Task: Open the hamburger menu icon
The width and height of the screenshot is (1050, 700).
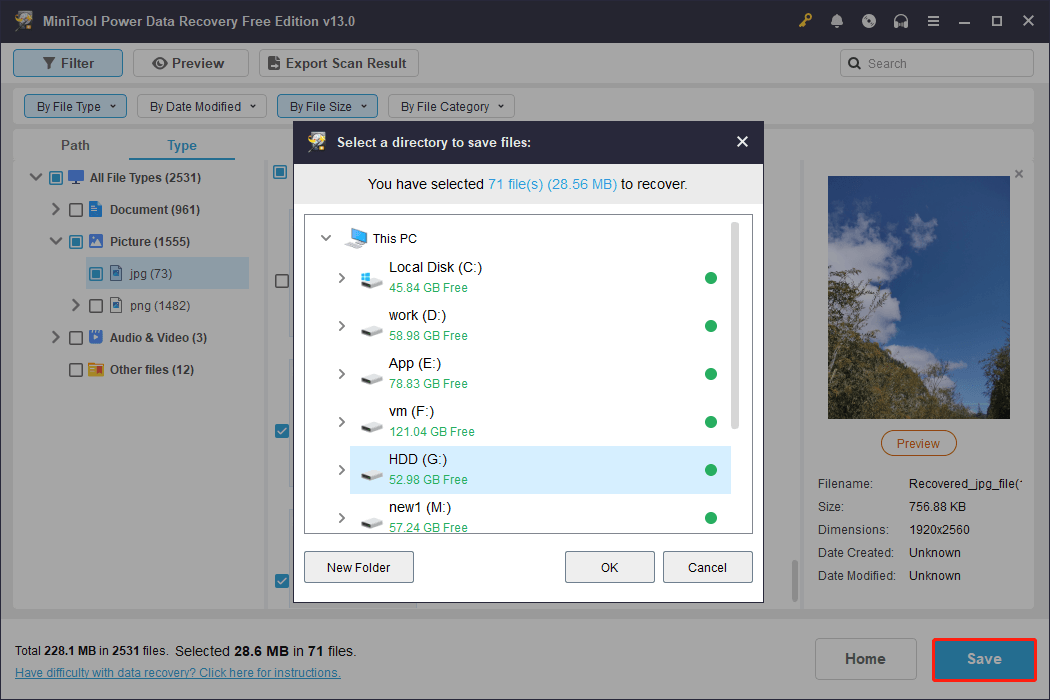Action: (x=933, y=21)
